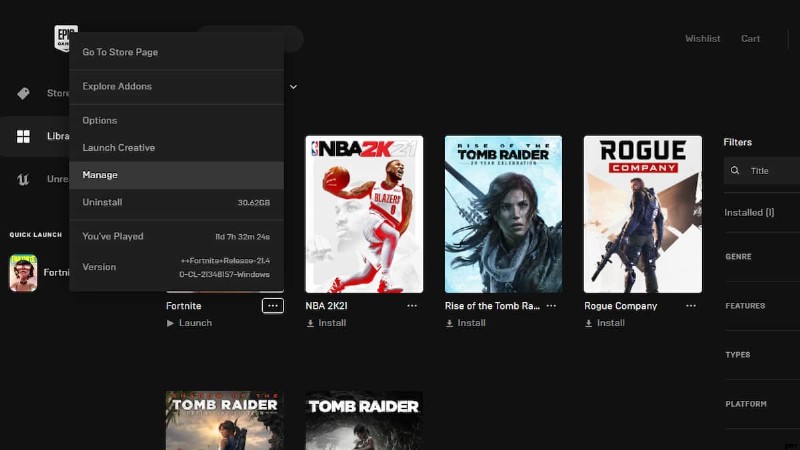Screen dimensions: 800x450
Task: Select Manage in the context menu
Action: click(177, 175)
